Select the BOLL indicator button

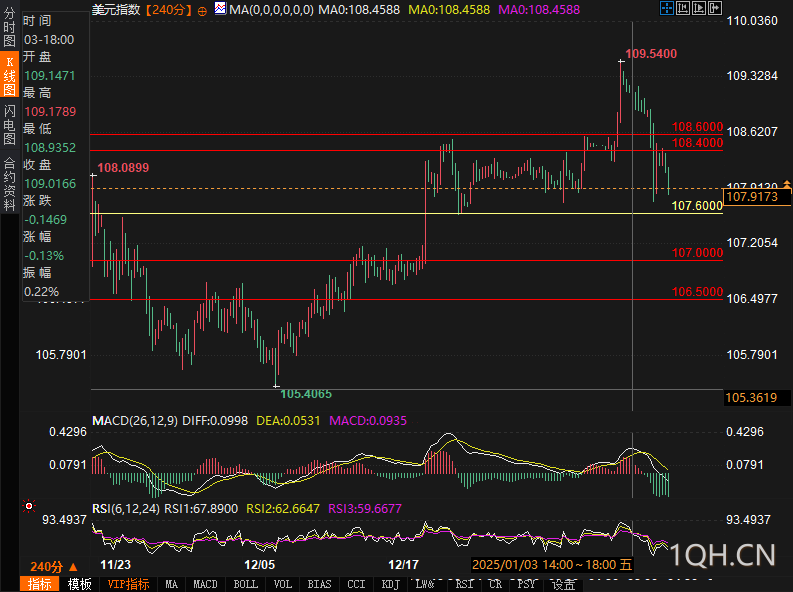pyautogui.click(x=246, y=584)
